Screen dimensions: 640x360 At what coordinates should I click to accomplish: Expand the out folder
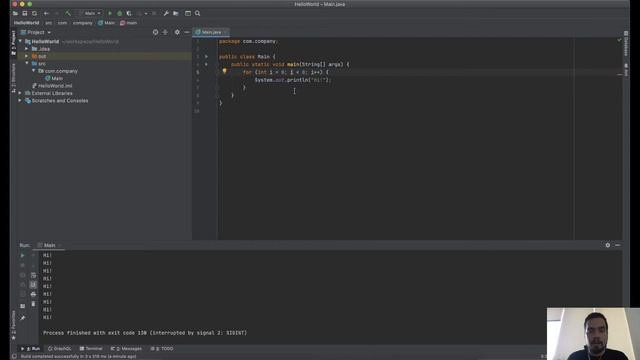tap(27, 56)
